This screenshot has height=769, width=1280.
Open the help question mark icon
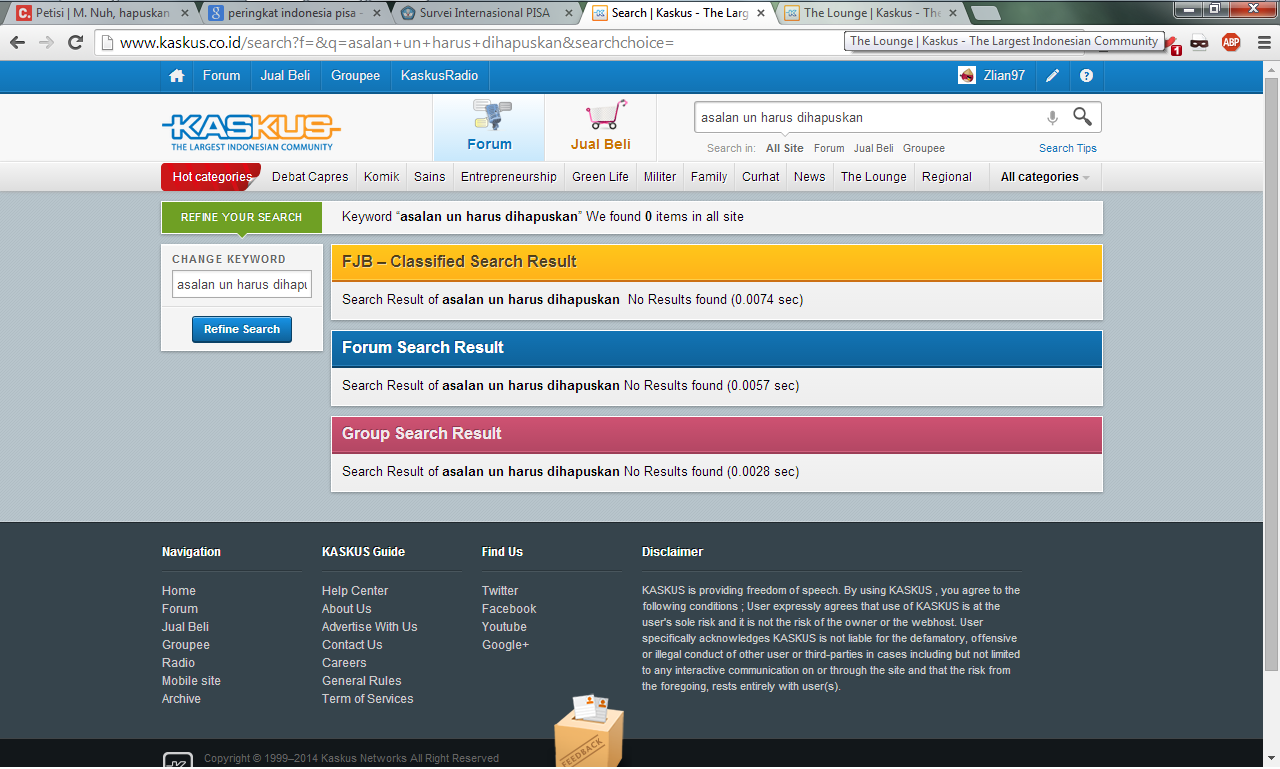[1087, 76]
